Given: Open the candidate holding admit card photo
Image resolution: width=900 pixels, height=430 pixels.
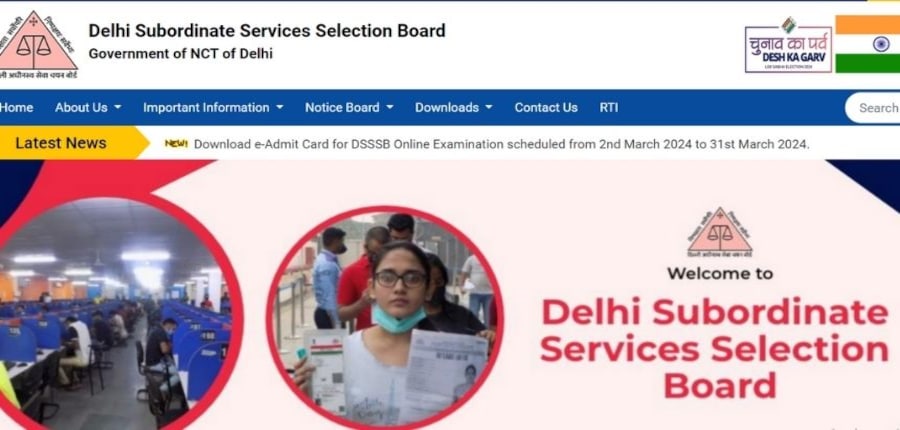Looking at the screenshot, I should (x=385, y=319).
